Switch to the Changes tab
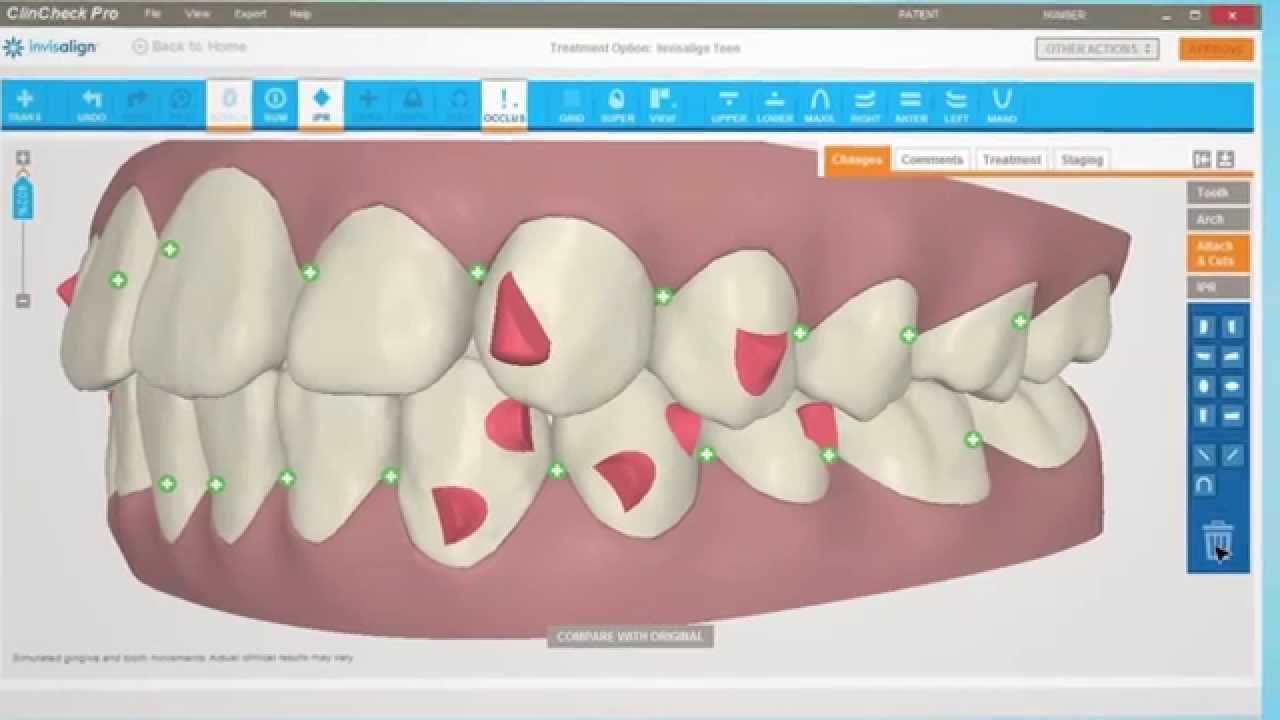 tap(857, 160)
